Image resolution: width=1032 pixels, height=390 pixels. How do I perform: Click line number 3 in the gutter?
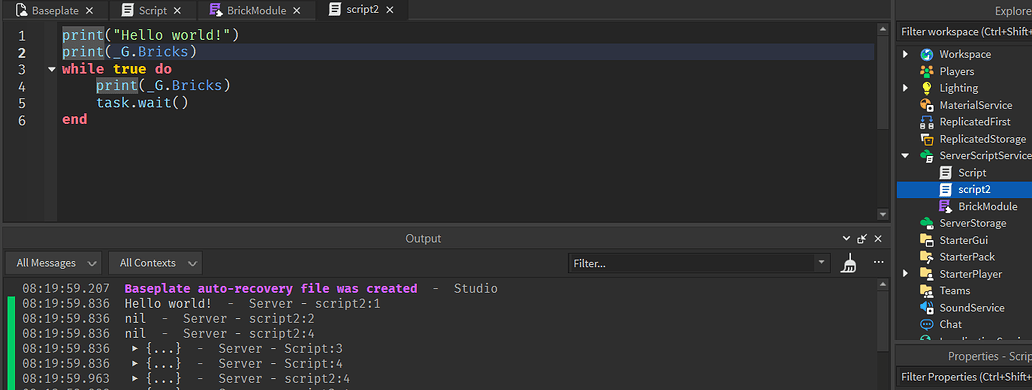[22, 70]
